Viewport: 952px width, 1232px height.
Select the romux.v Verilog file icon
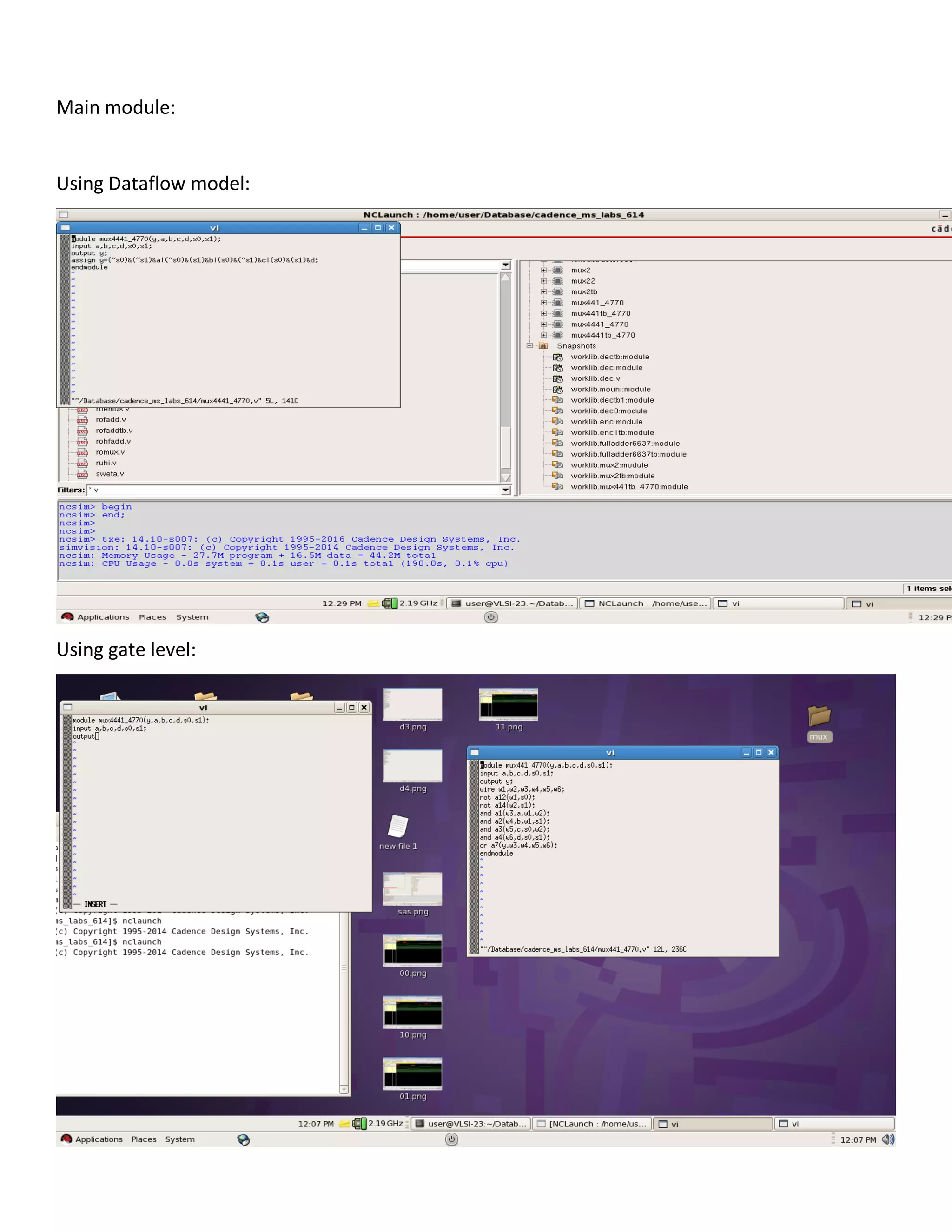82,452
